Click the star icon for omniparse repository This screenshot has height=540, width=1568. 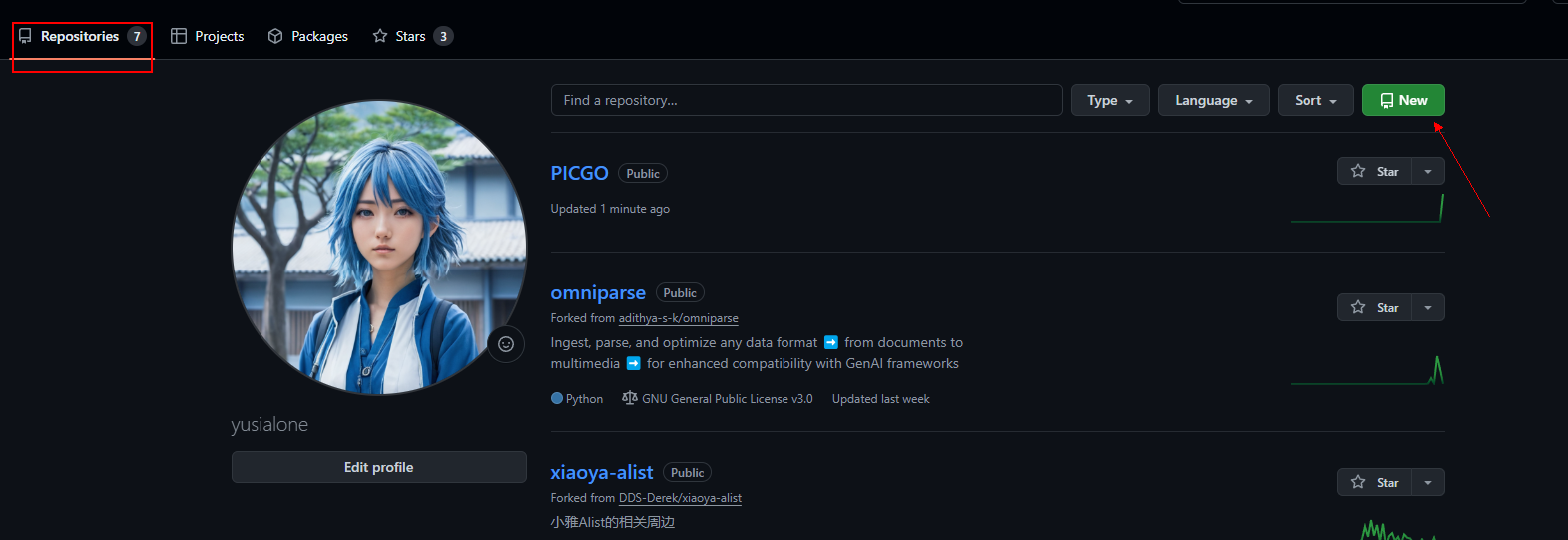(x=1358, y=307)
